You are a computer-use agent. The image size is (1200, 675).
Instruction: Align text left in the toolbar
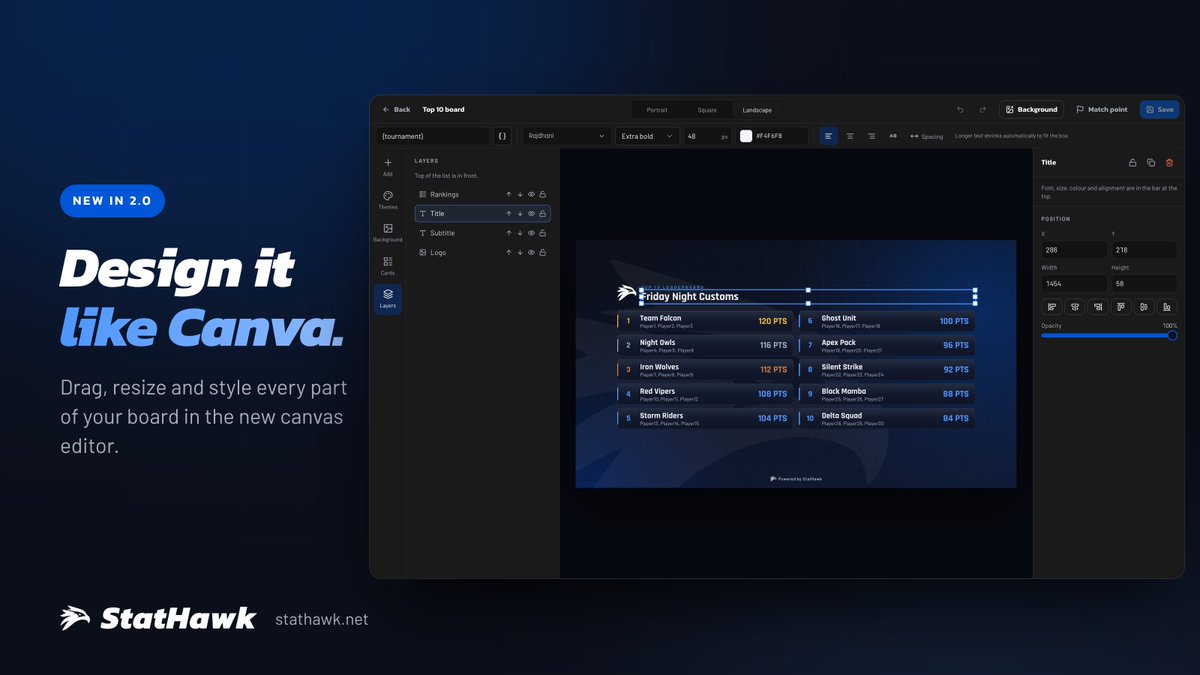pos(829,136)
